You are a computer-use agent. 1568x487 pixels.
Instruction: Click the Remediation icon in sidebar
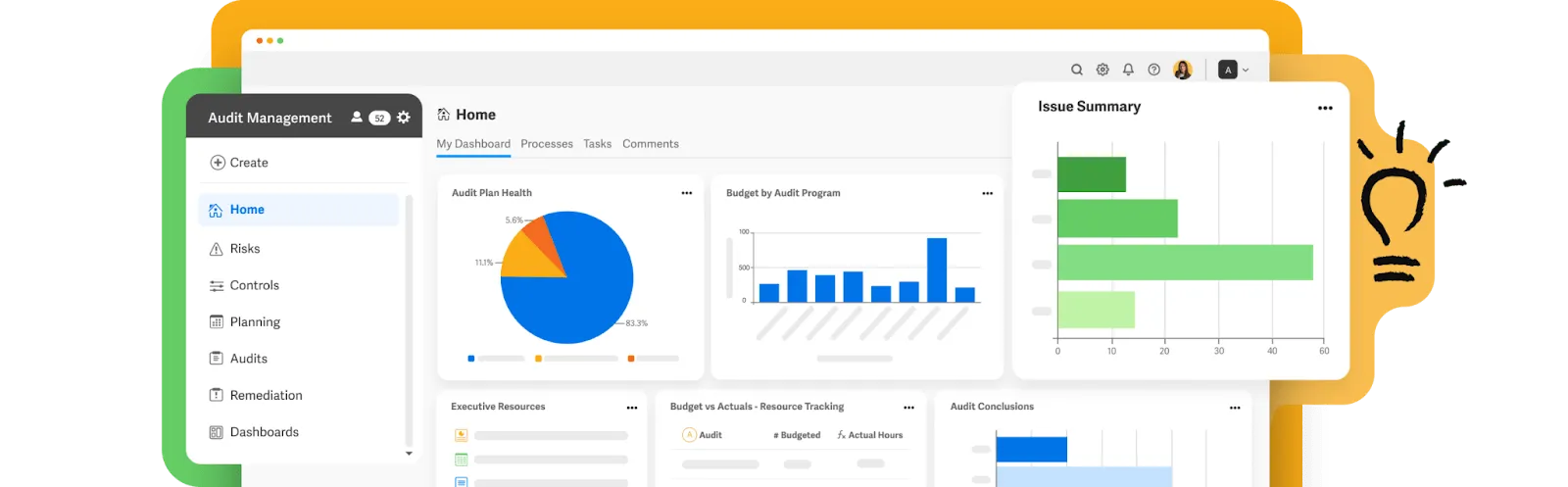[217, 395]
